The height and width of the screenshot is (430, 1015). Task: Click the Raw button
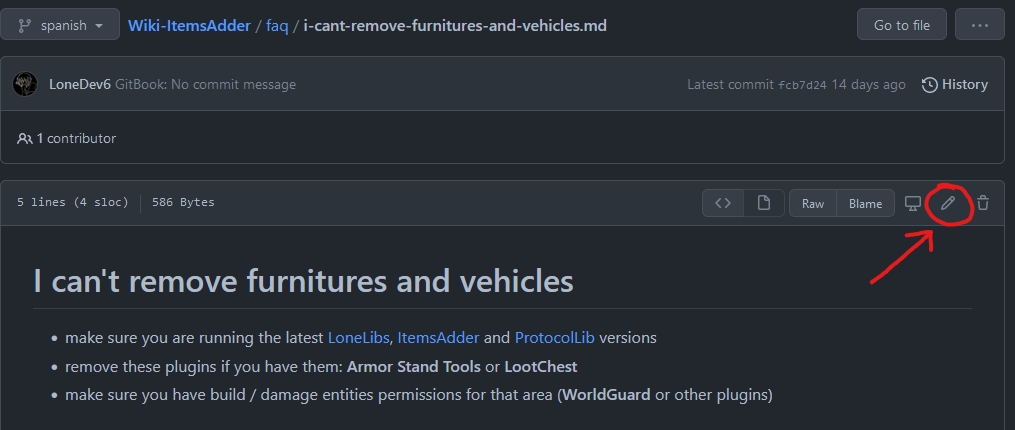[x=813, y=203]
